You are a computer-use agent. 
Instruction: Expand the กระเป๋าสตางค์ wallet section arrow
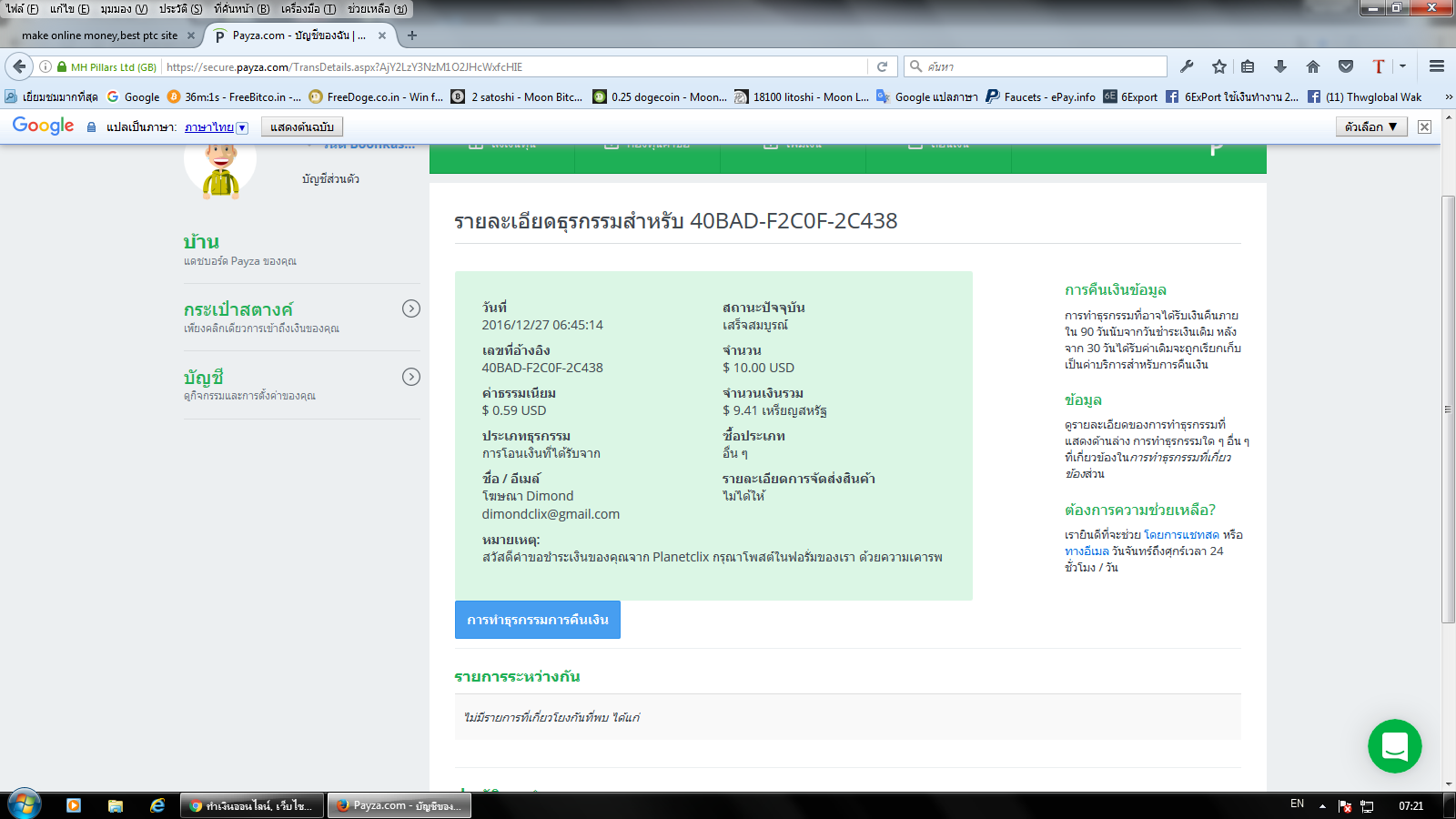tap(411, 308)
